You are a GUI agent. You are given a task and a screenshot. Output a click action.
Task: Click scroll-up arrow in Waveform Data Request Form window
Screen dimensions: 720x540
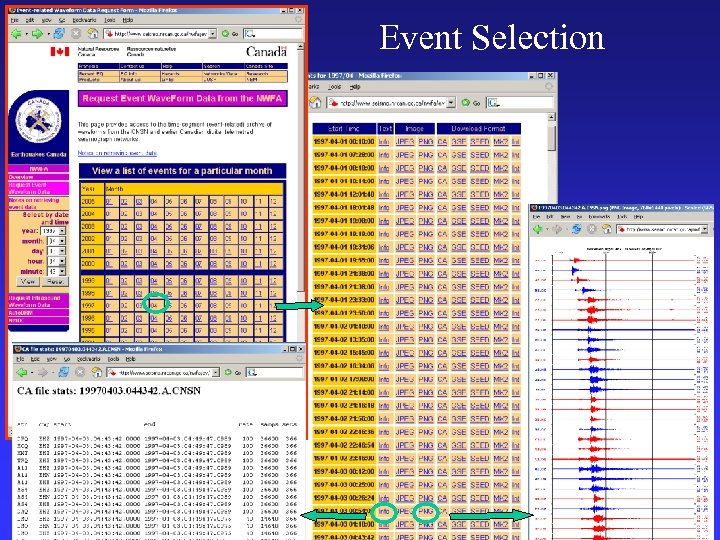[301, 47]
